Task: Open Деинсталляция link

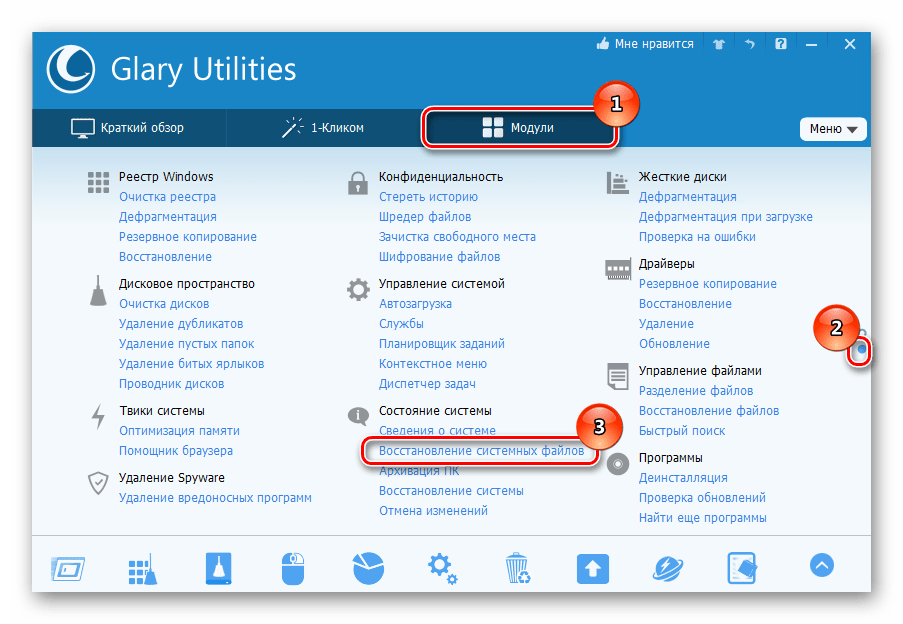Action: [x=682, y=478]
